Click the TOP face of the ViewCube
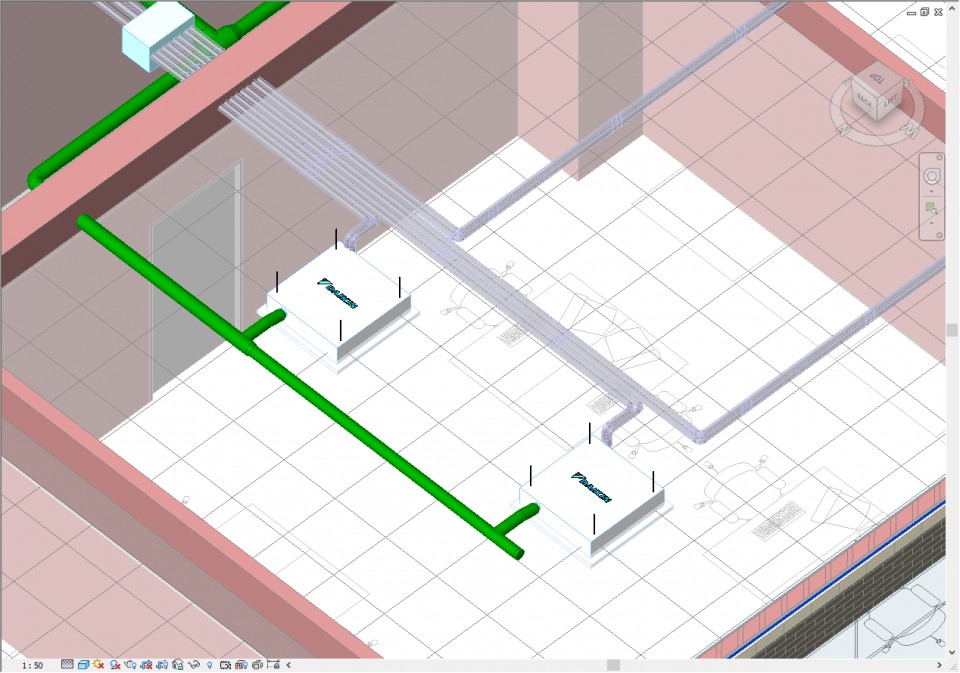 877,79
